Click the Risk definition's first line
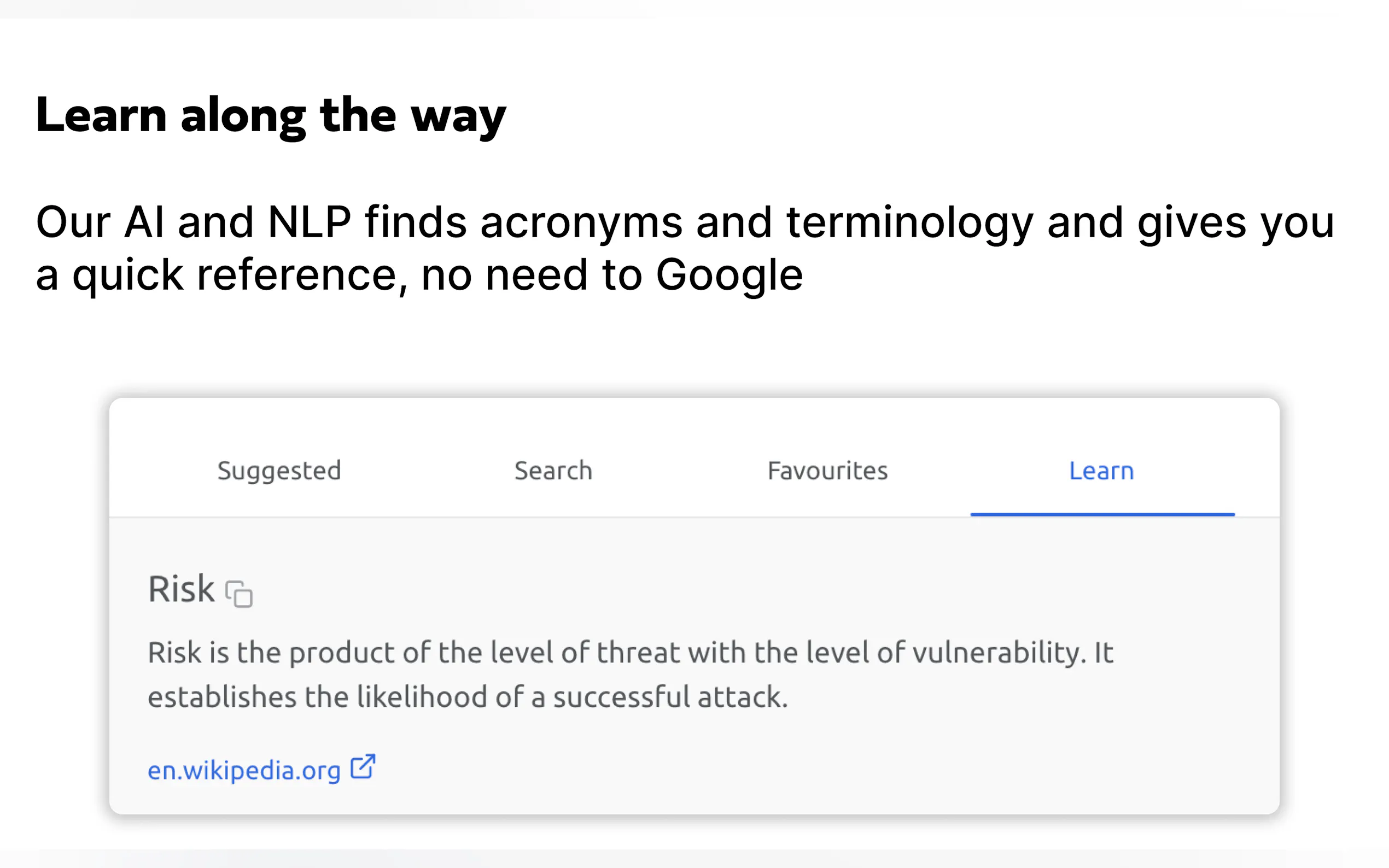 point(630,653)
